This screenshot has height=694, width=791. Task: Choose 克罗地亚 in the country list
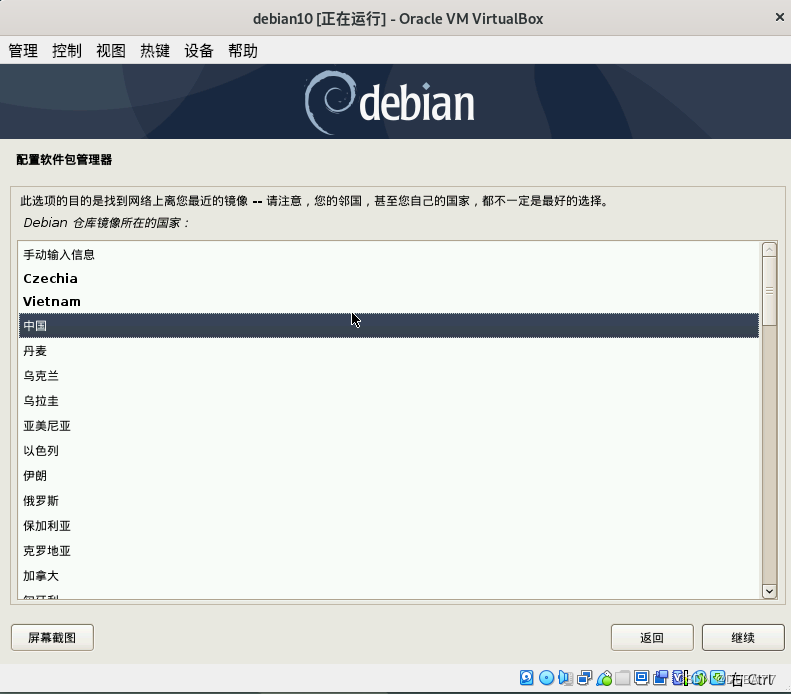389,551
